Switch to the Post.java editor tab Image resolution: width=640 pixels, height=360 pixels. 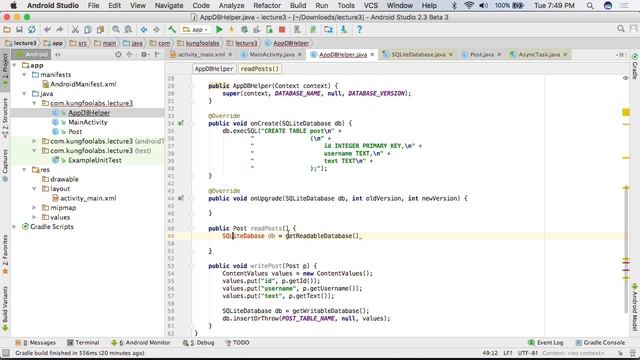(x=482, y=54)
